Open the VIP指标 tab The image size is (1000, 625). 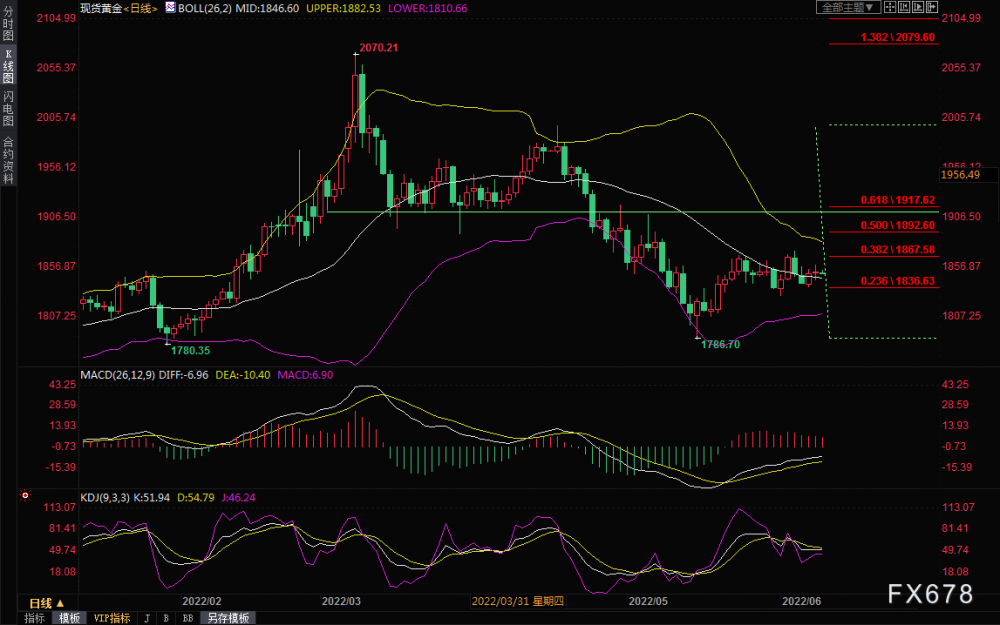pos(112,618)
